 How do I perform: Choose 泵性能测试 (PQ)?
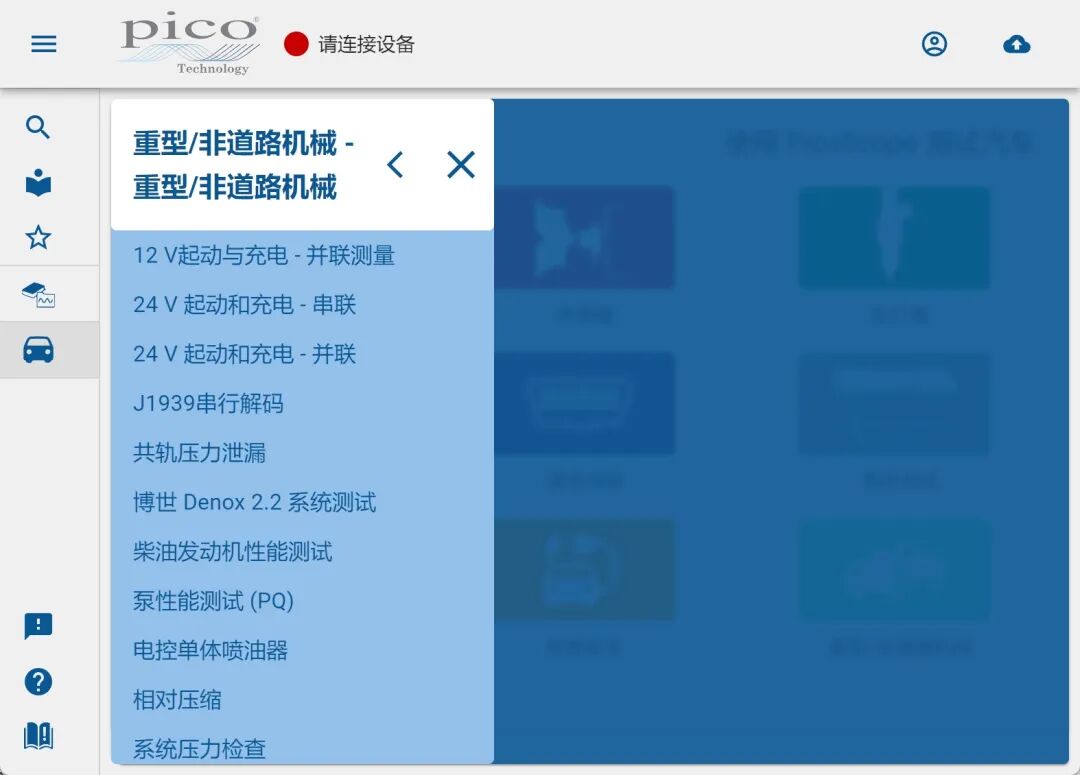click(x=214, y=601)
